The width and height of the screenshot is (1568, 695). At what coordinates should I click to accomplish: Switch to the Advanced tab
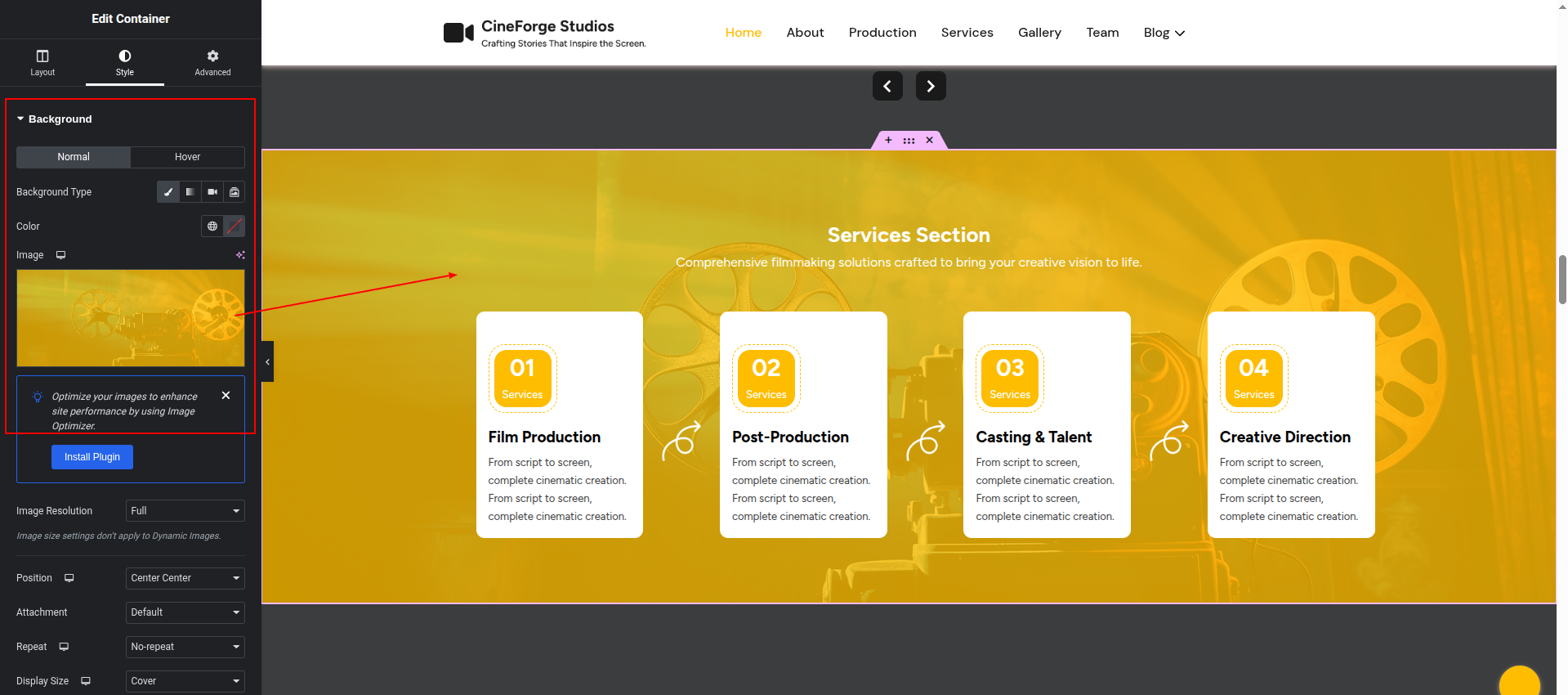tap(212, 62)
